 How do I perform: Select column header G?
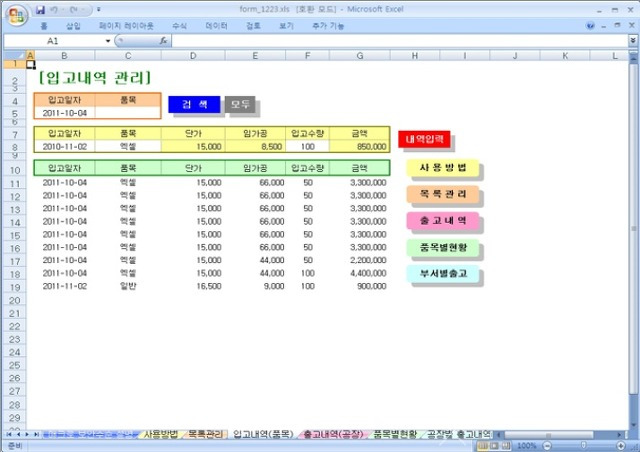click(360, 56)
